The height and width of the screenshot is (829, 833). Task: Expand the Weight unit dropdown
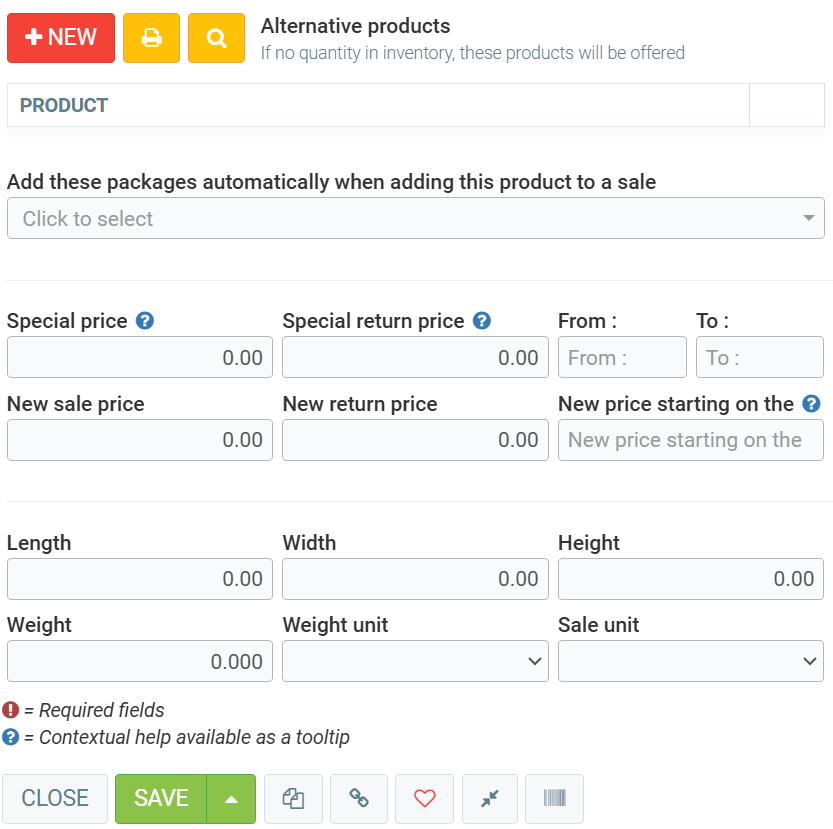click(415, 661)
